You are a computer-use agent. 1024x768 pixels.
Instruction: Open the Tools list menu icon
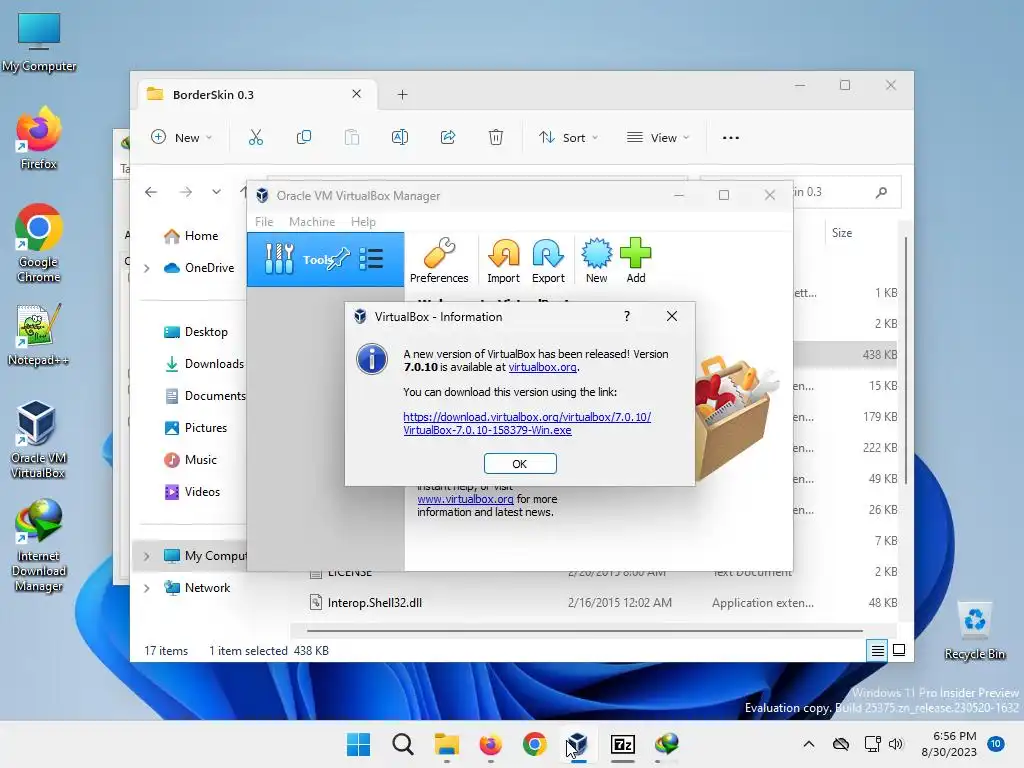tap(371, 259)
